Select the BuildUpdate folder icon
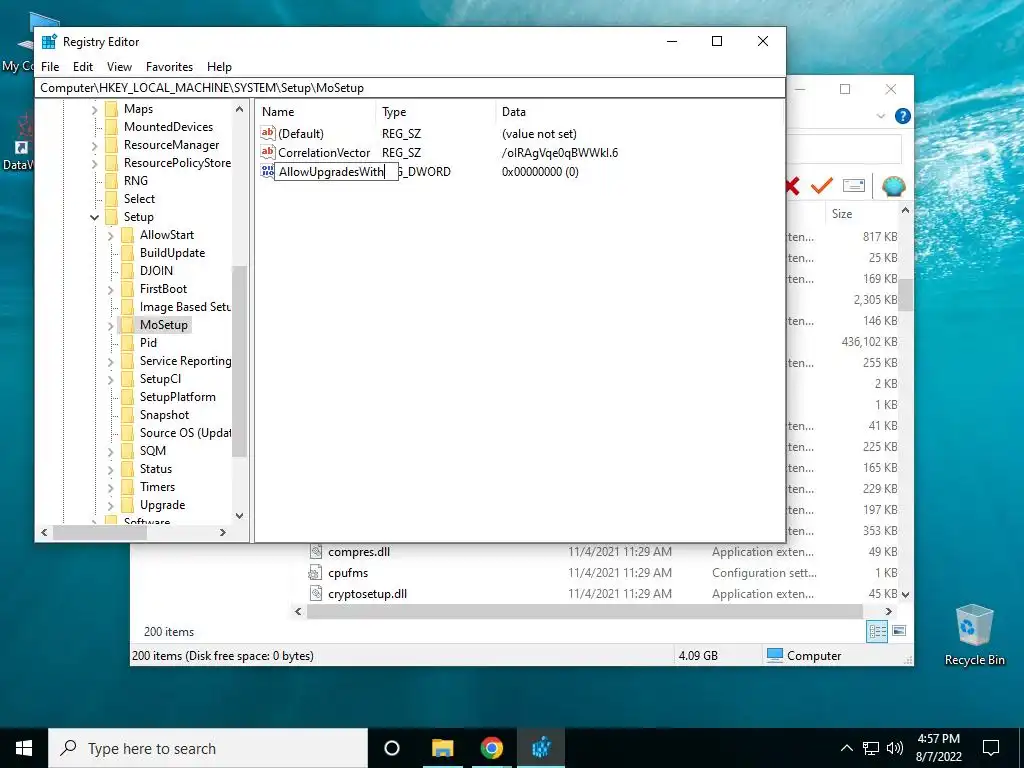1024x768 pixels. (127, 253)
